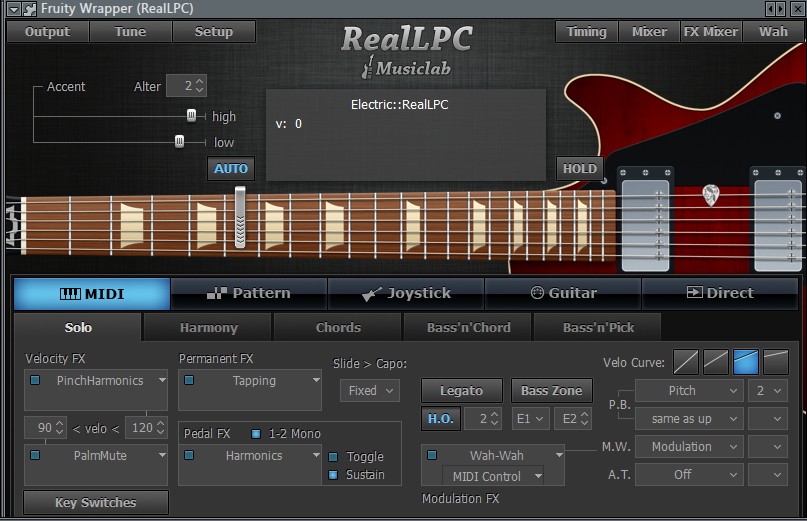Click the previous preset arrow in title bar
This screenshot has width=807, height=521.
coord(770,9)
